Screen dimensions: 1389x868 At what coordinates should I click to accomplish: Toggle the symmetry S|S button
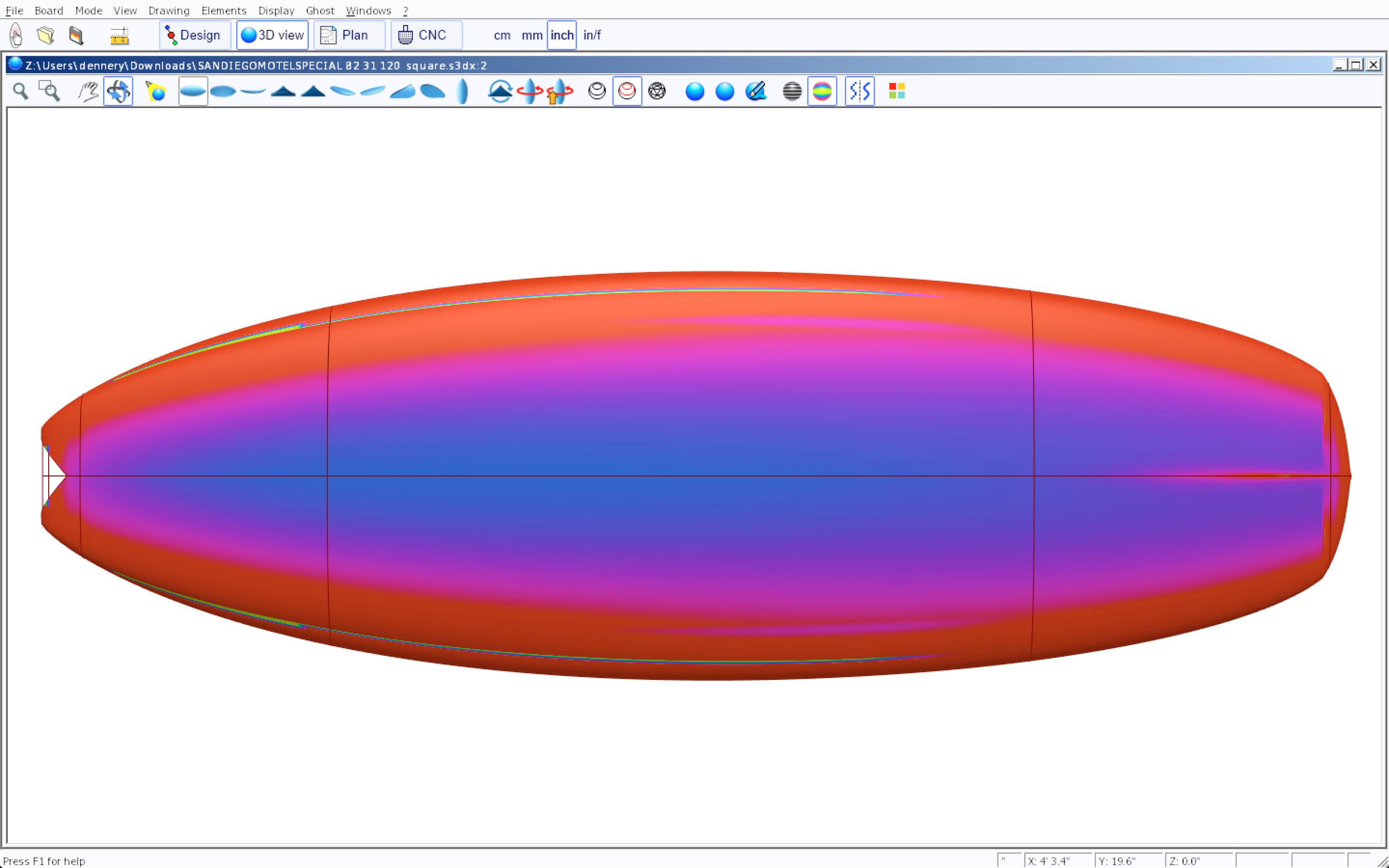(859, 91)
